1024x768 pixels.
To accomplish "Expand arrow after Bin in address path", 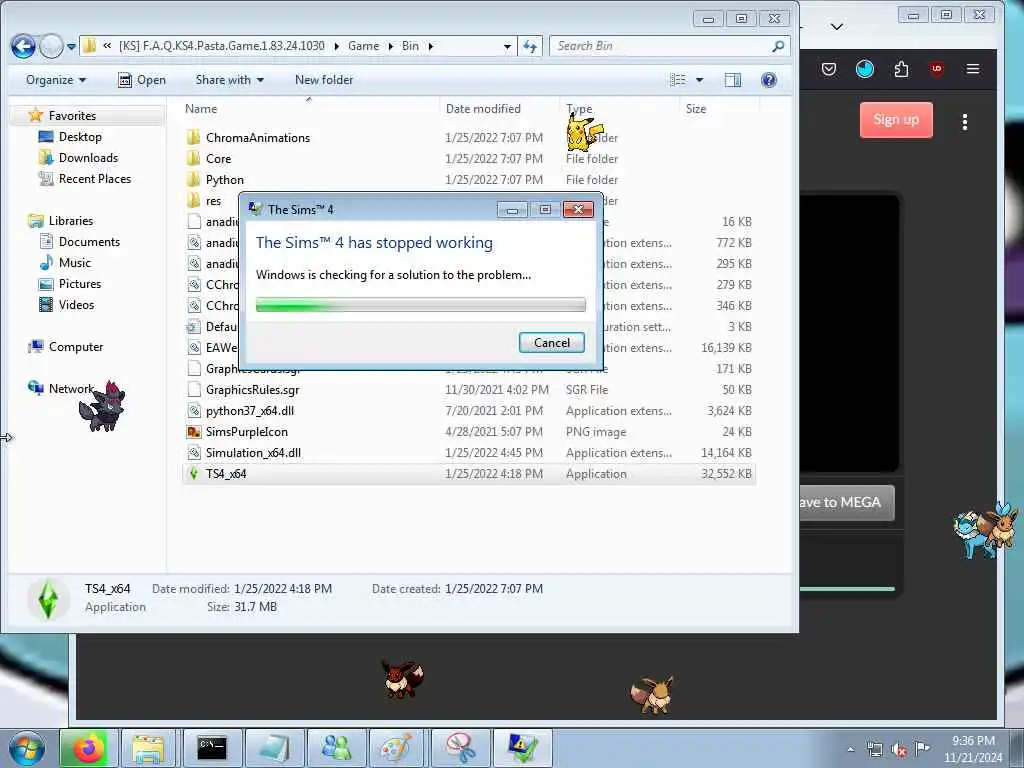I will click(x=430, y=46).
